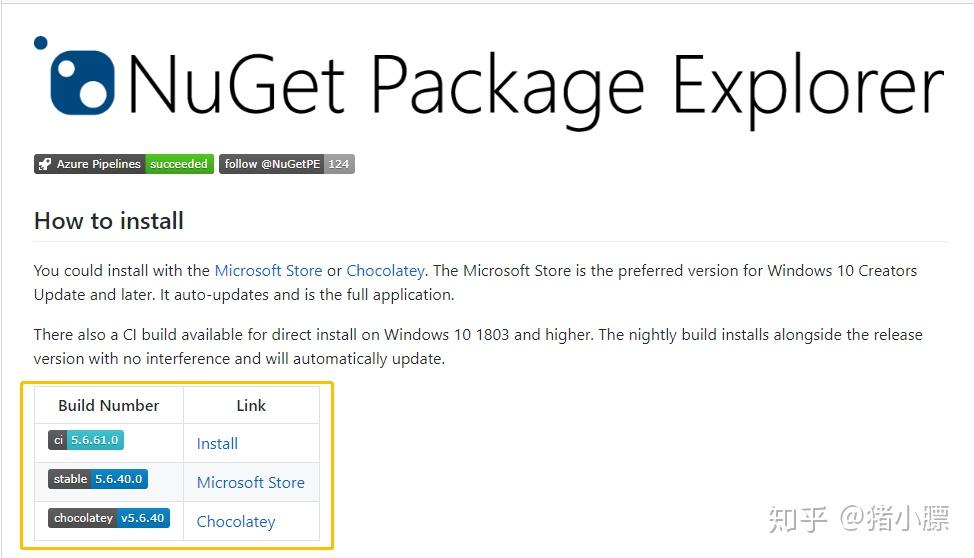Open the green succeeded build status

pyautogui.click(x=179, y=164)
